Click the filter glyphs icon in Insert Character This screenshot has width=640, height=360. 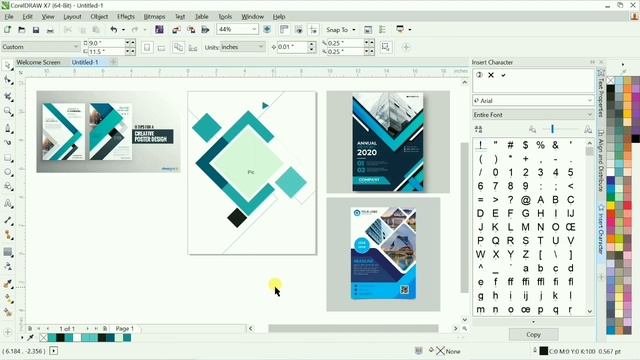click(479, 129)
